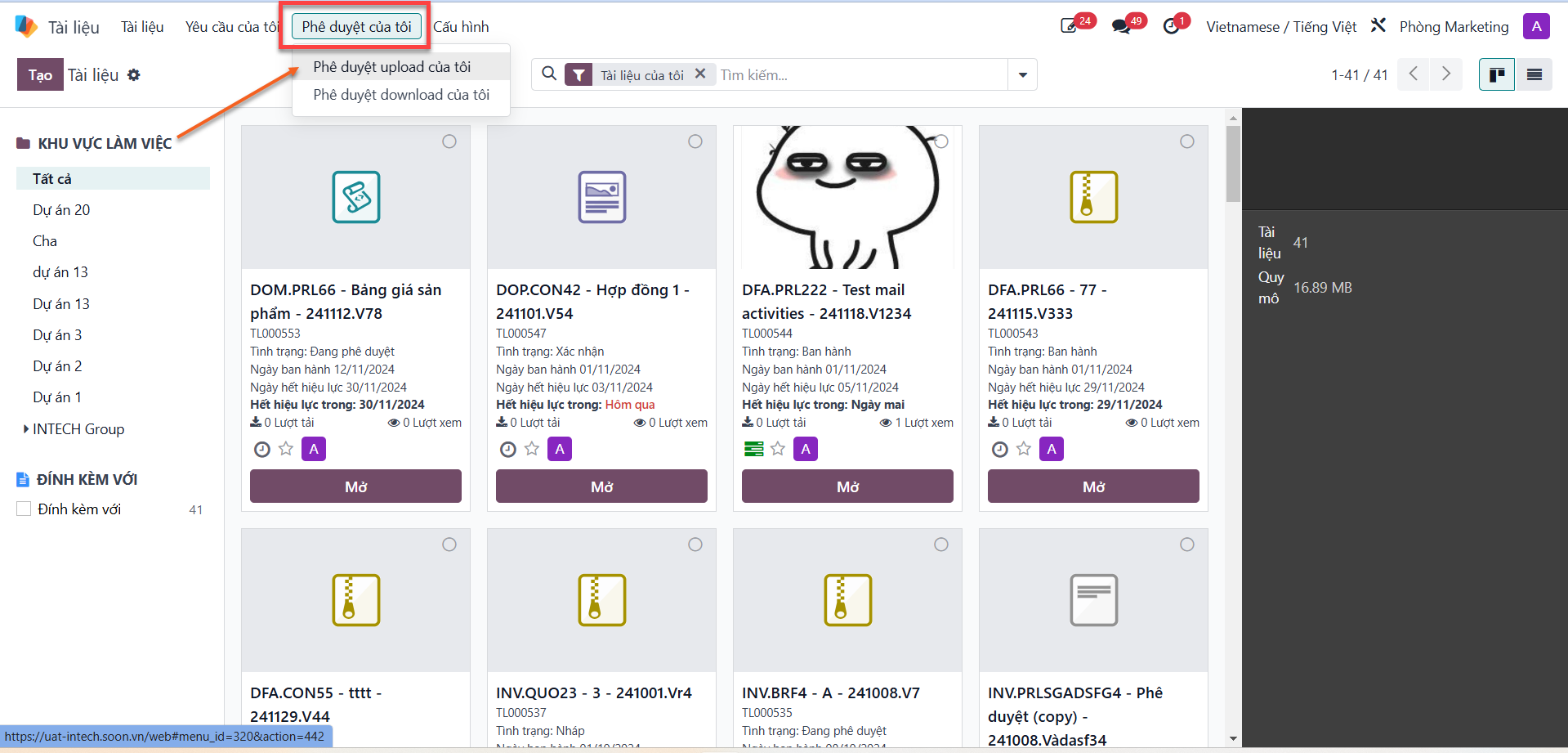Click the Tài liệu app logo icon

26,26
